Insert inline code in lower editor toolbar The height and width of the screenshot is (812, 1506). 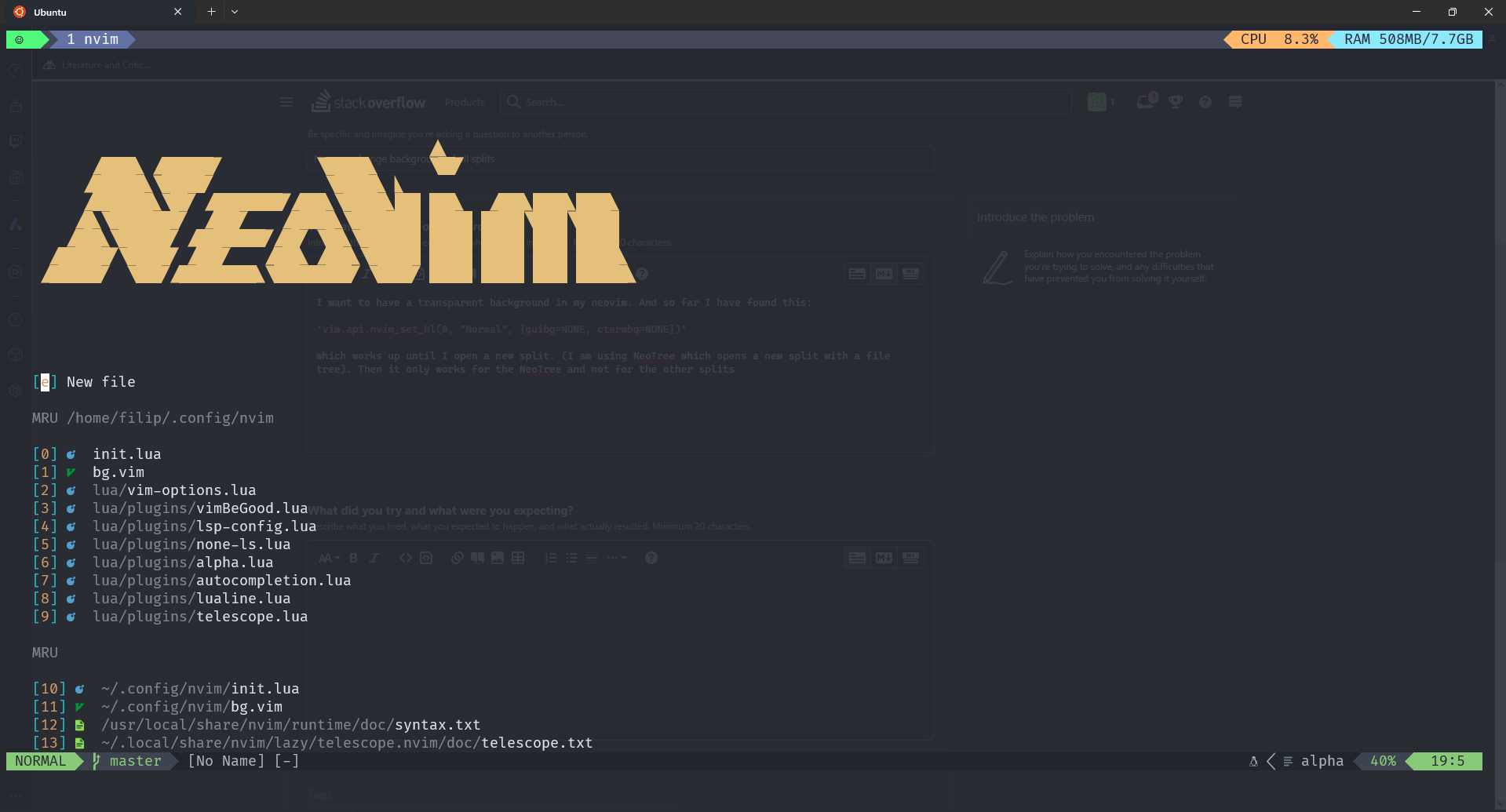click(x=405, y=558)
